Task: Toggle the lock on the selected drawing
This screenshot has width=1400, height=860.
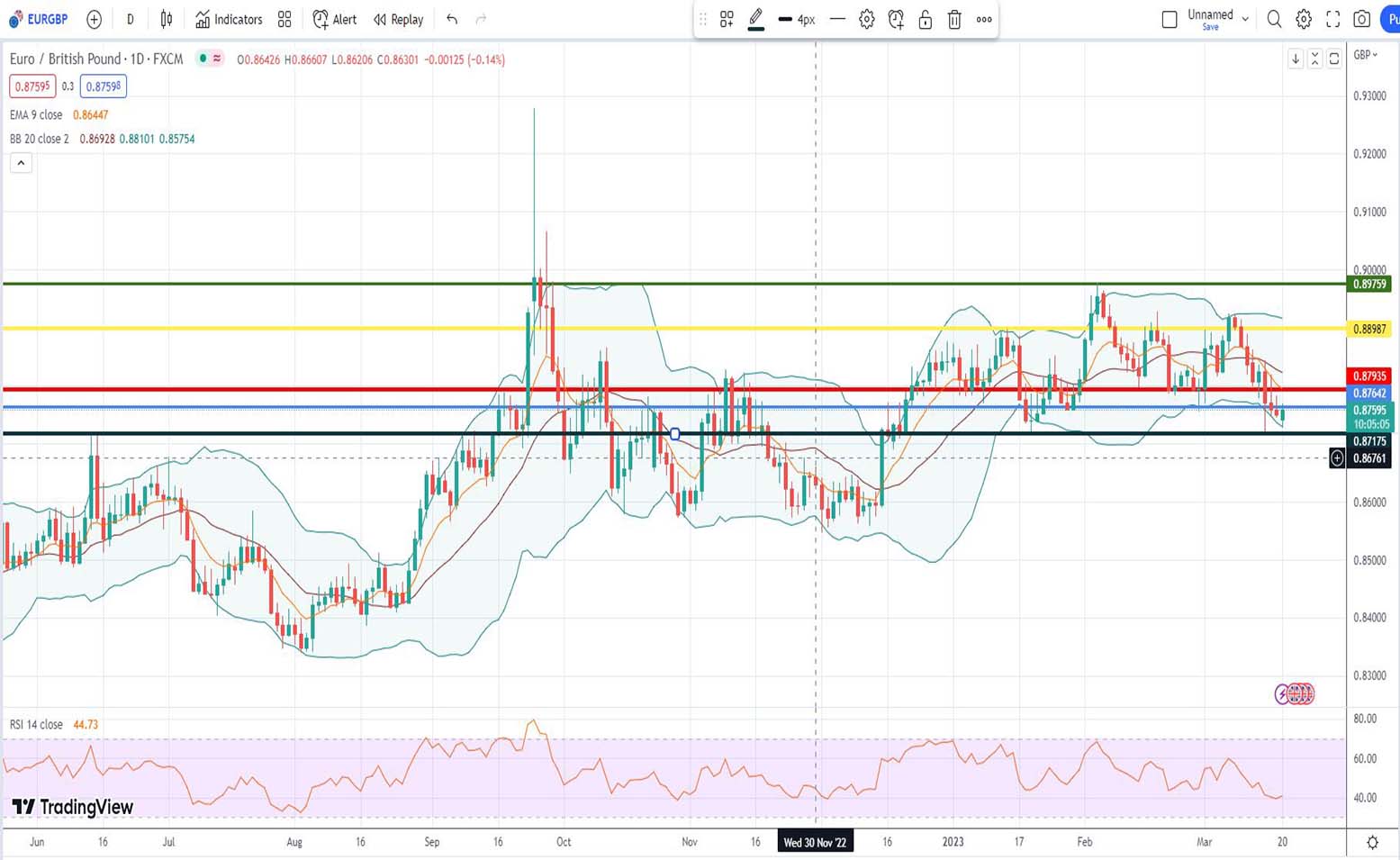Action: (925, 19)
